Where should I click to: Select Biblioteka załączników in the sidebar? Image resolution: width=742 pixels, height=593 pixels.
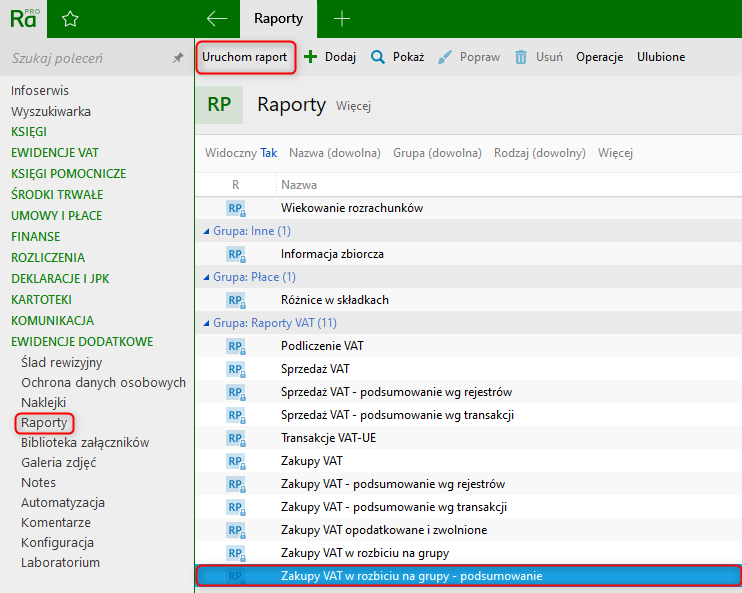tap(85, 443)
